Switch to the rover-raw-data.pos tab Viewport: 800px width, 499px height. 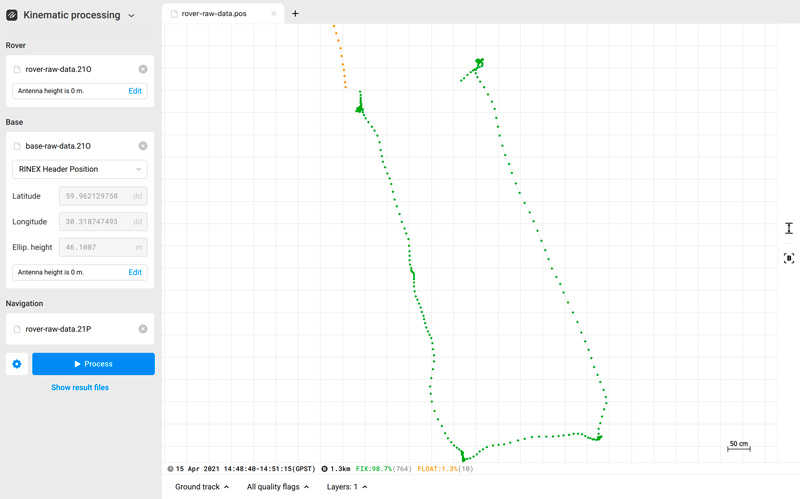click(214, 14)
